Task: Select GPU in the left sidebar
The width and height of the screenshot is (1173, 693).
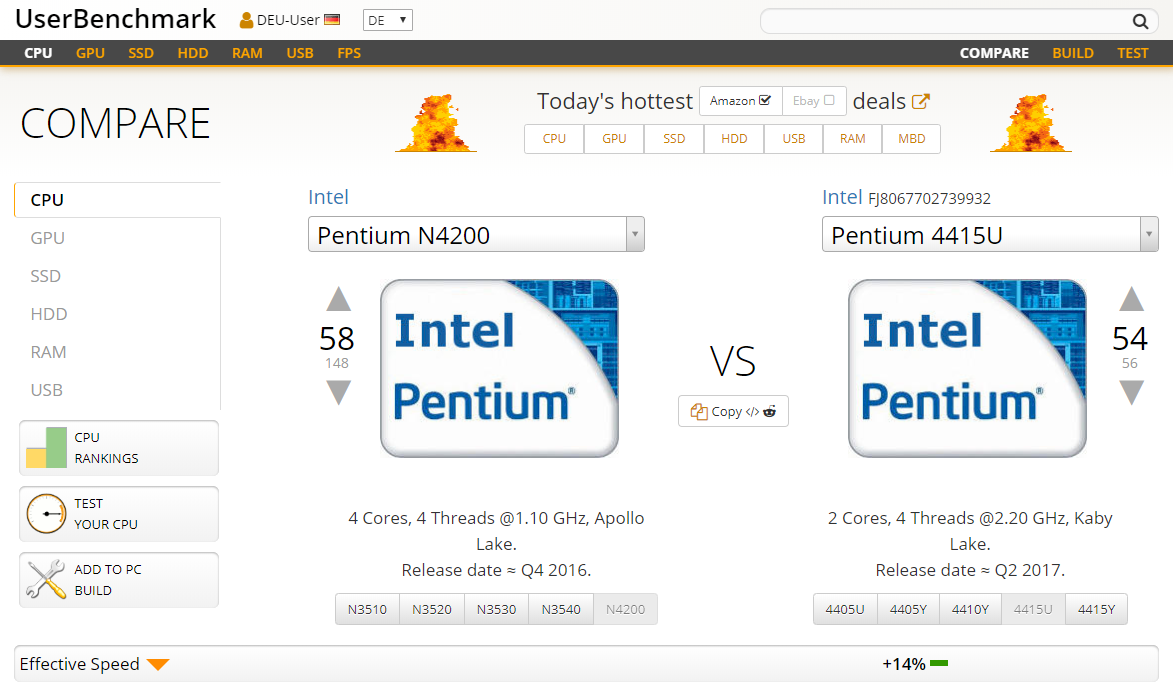Action: 48,238
